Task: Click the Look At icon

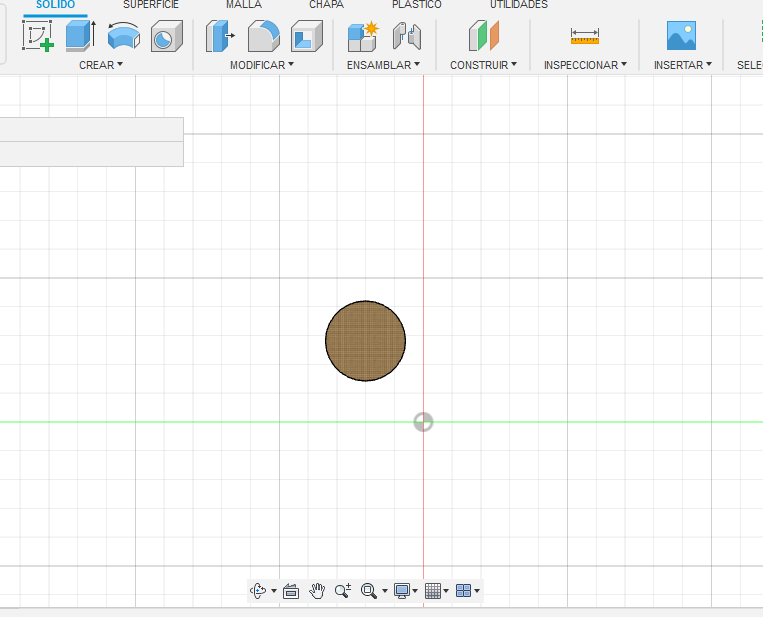Action: pyautogui.click(x=291, y=591)
